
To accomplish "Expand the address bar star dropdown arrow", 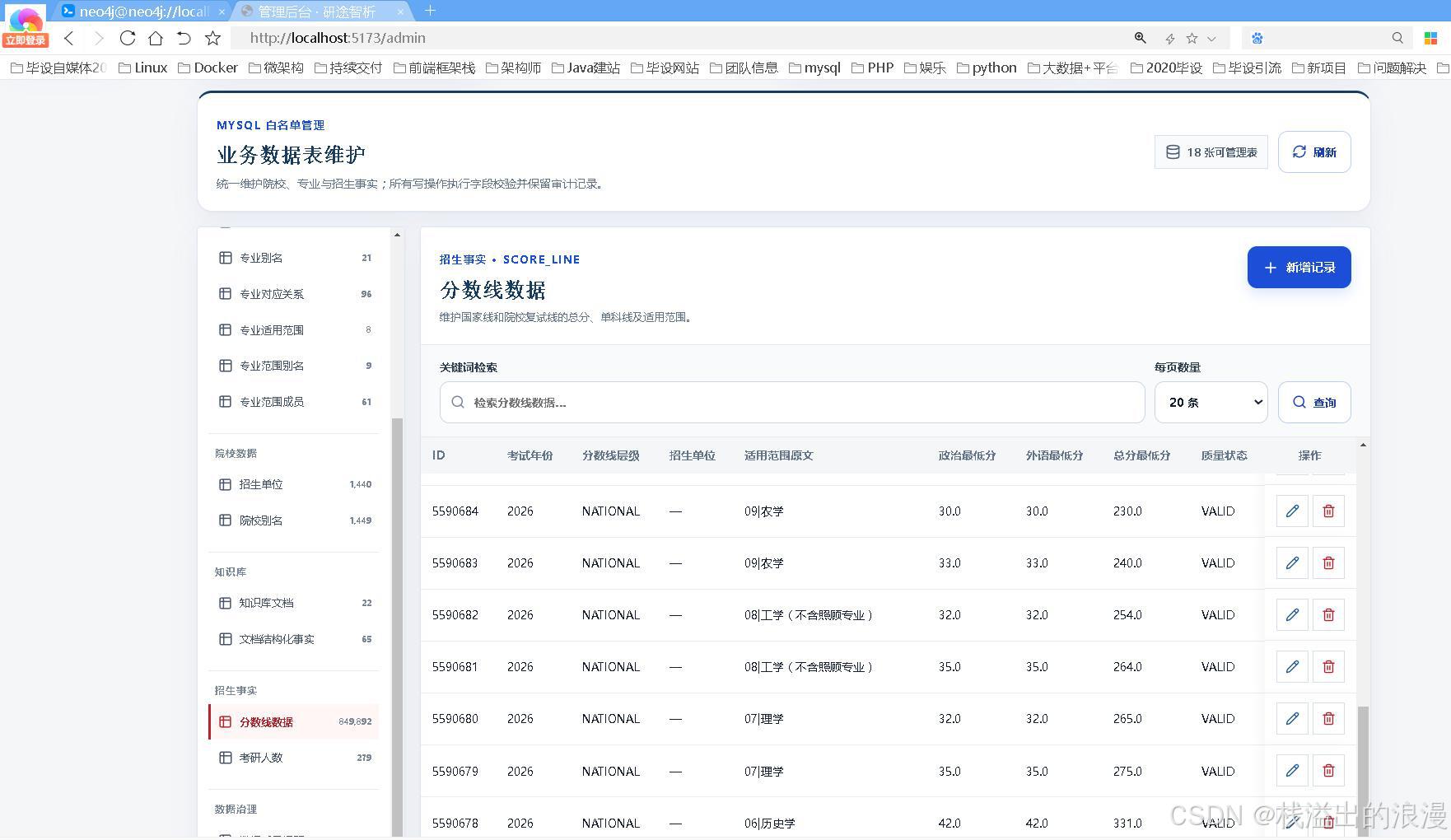I will point(1211,39).
